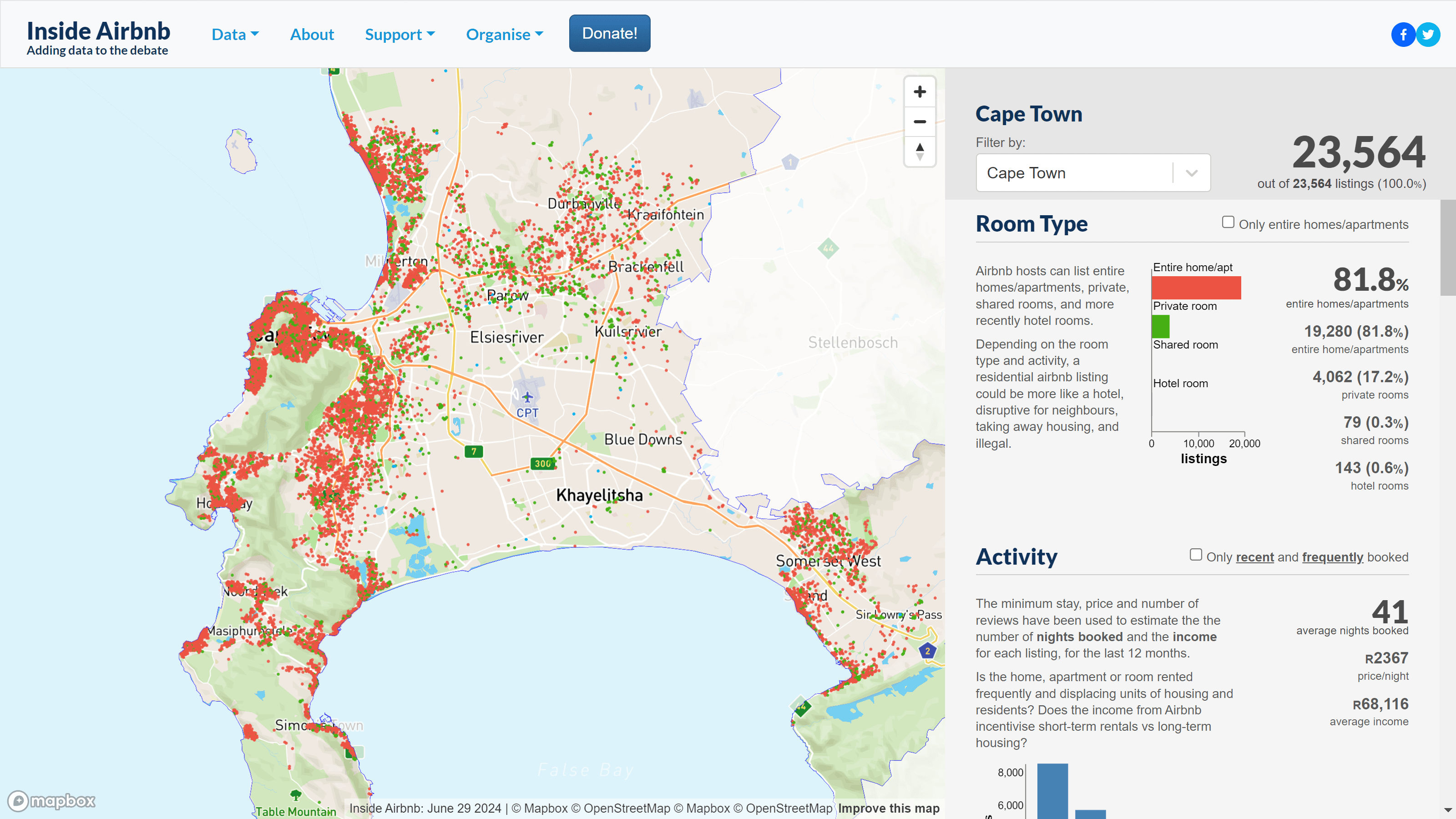1456x819 pixels.
Task: Zoom out on the map
Action: [920, 121]
